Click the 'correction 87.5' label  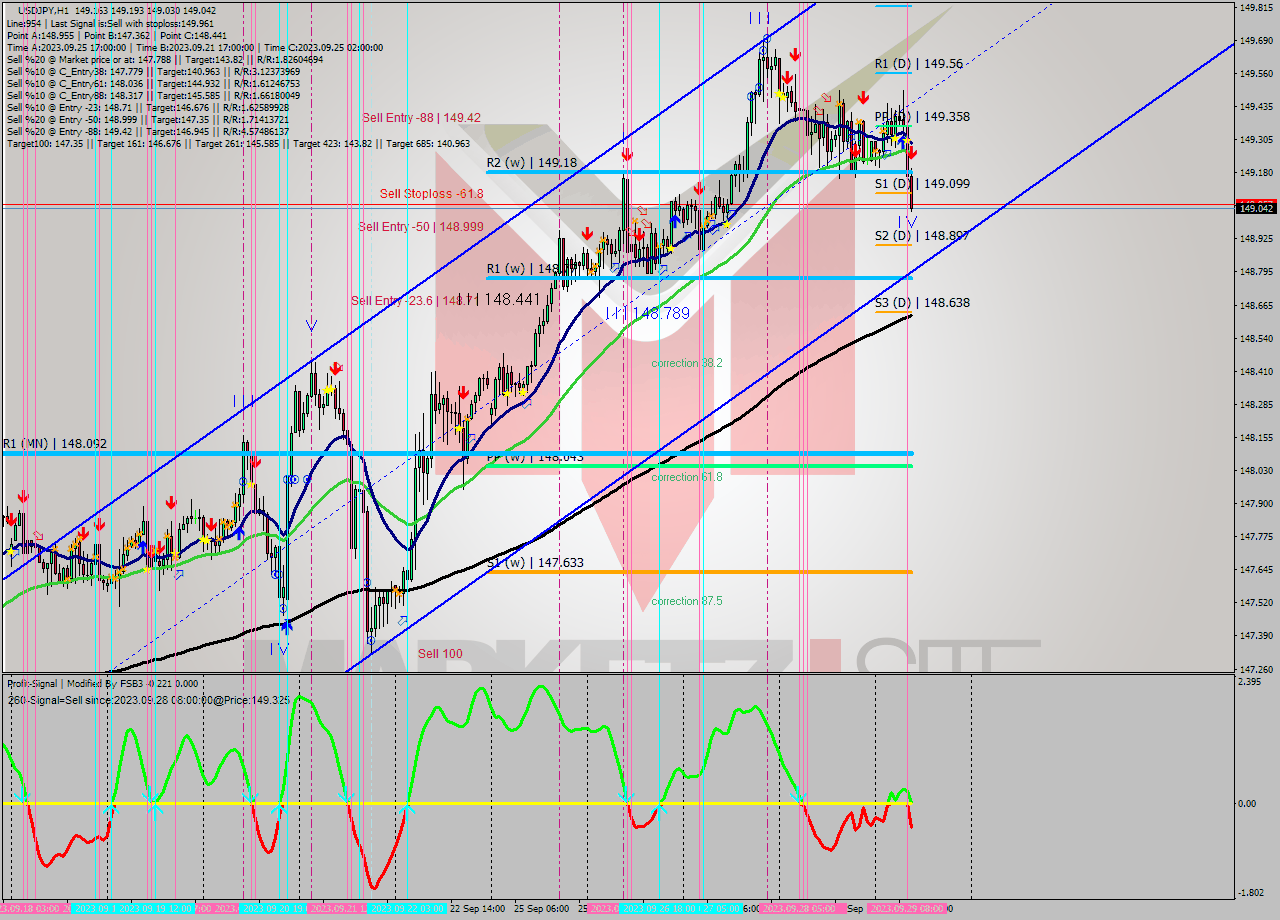(686, 601)
